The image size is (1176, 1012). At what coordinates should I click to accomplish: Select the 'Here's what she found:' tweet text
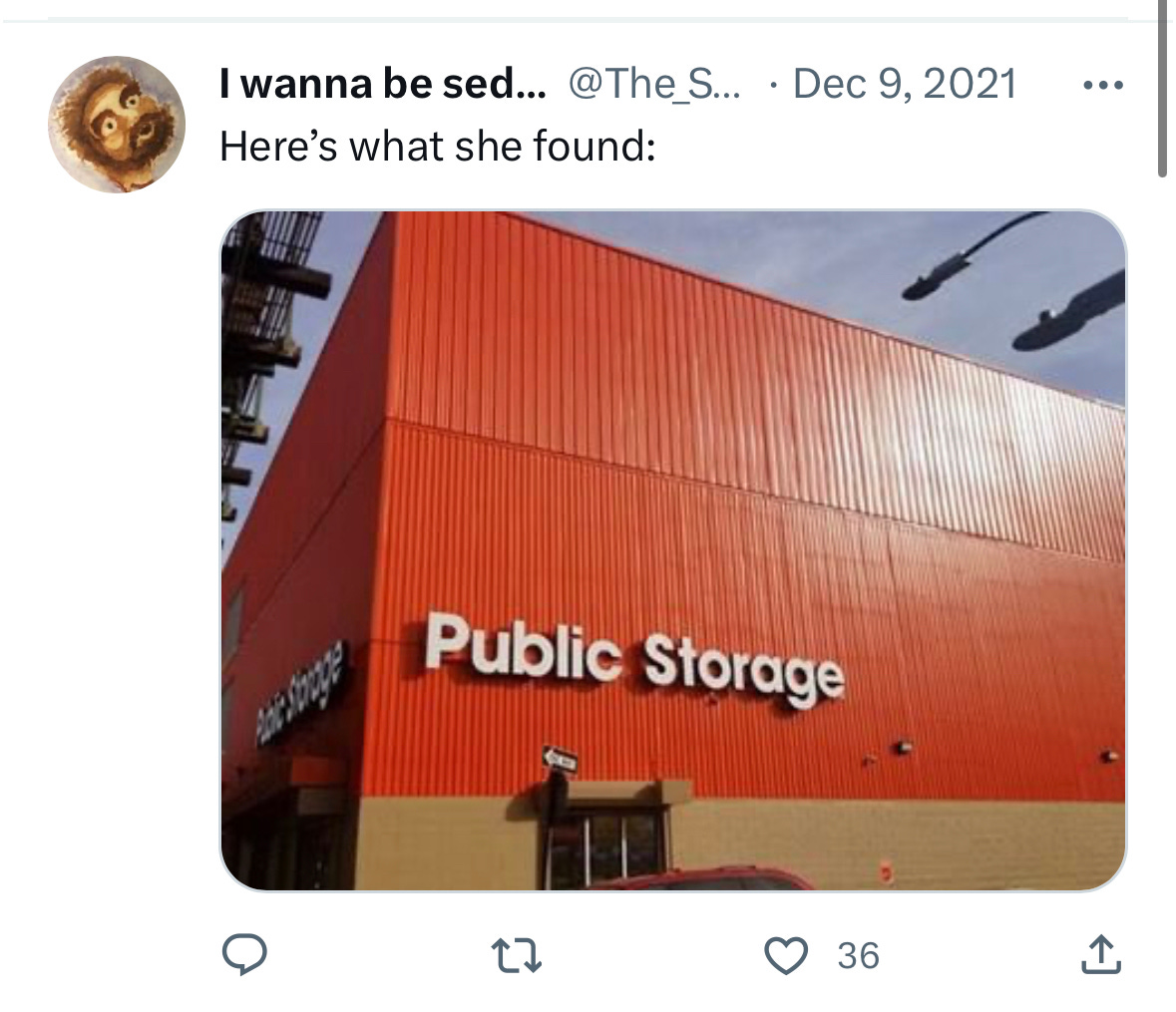[x=438, y=146]
